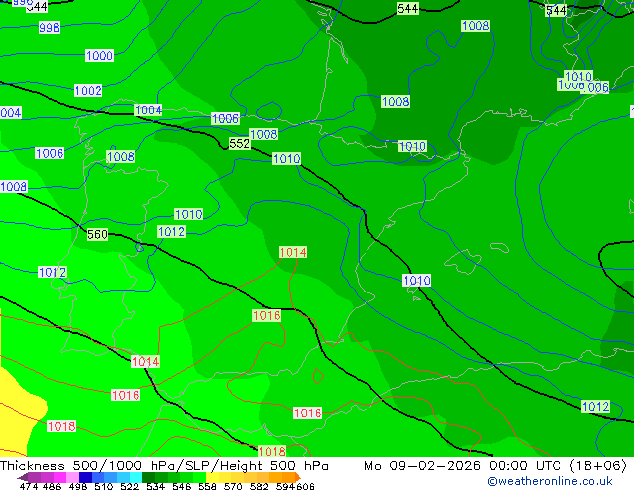The height and width of the screenshot is (490, 634).
Task: Click the yellow legend swatch after 558
Action: (212, 477)
